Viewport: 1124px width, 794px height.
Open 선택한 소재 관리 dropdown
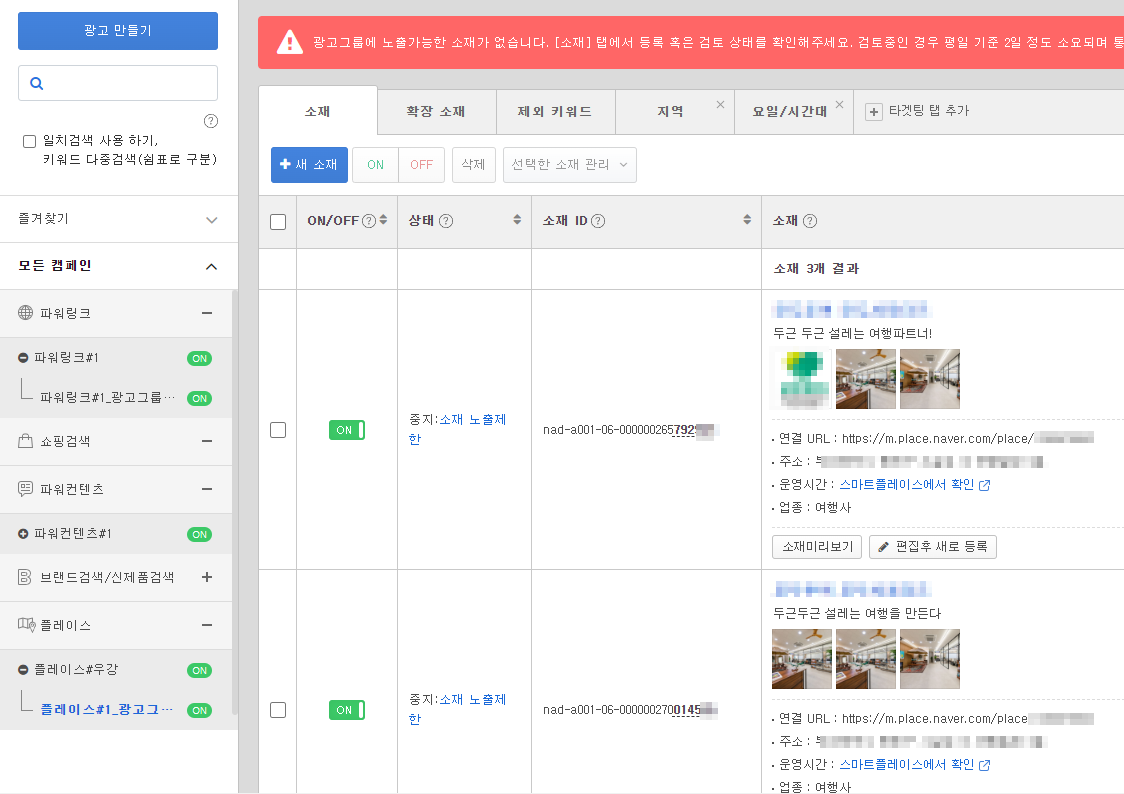click(570, 165)
